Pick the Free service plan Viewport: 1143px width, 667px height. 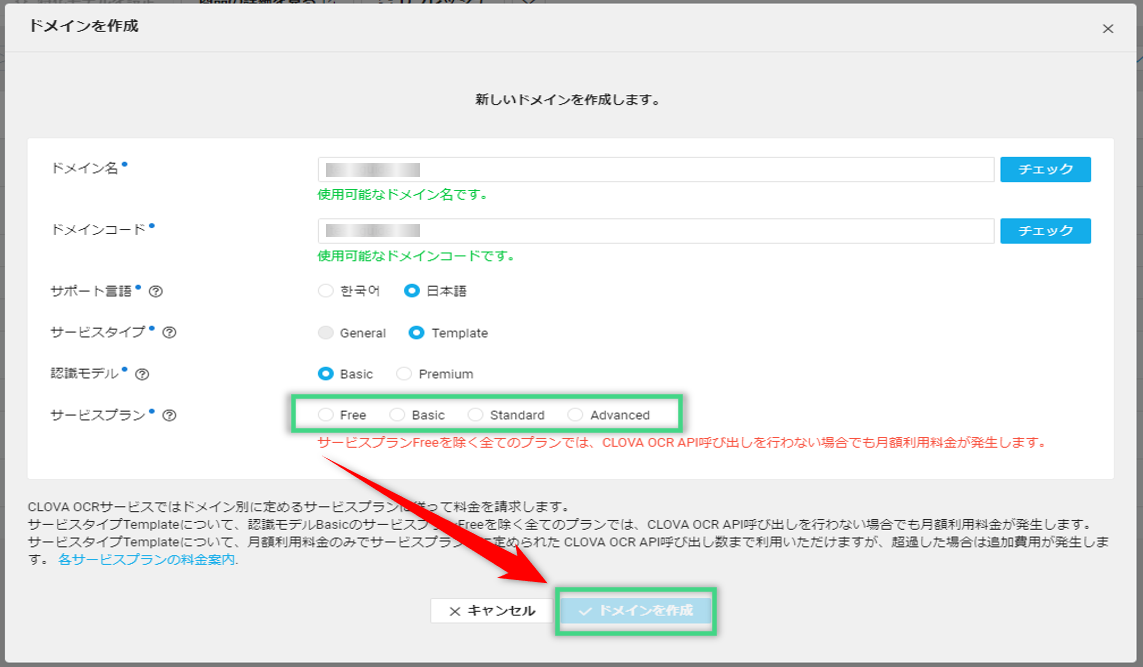point(325,415)
